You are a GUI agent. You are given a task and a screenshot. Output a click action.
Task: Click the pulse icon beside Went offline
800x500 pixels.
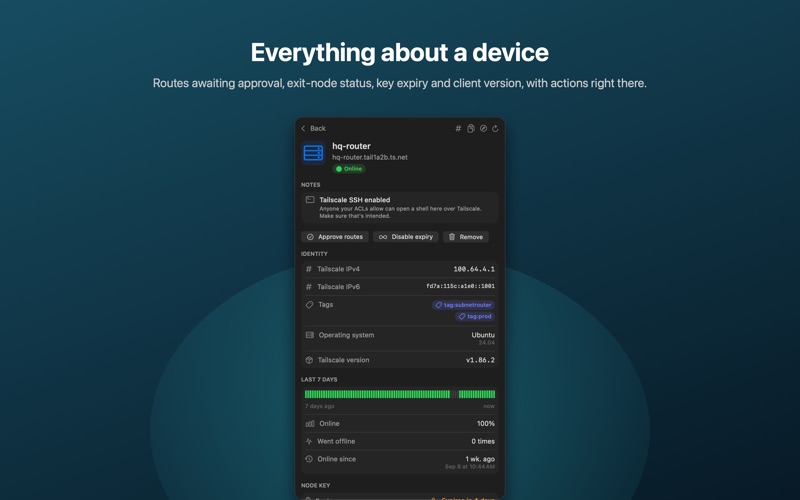(x=309, y=441)
